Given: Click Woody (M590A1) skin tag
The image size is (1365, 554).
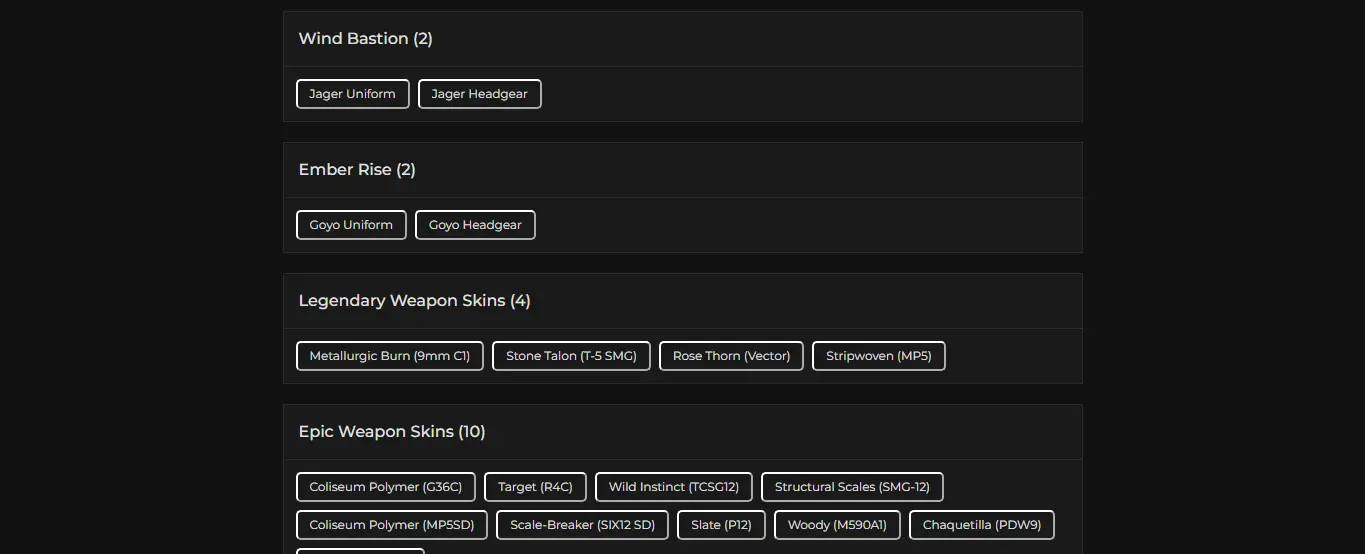Looking at the screenshot, I should click(837, 525).
